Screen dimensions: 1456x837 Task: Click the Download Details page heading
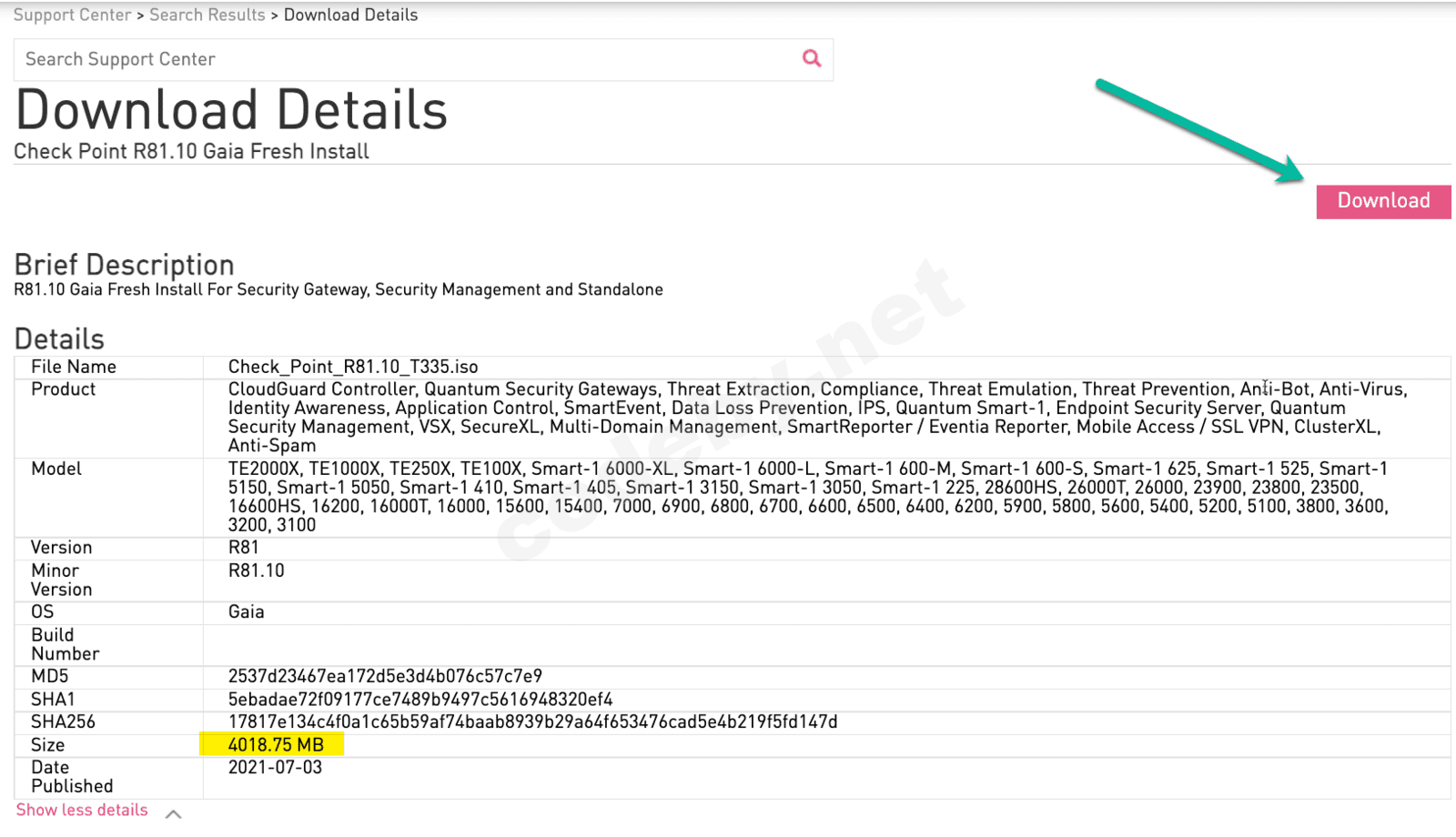tap(231, 109)
